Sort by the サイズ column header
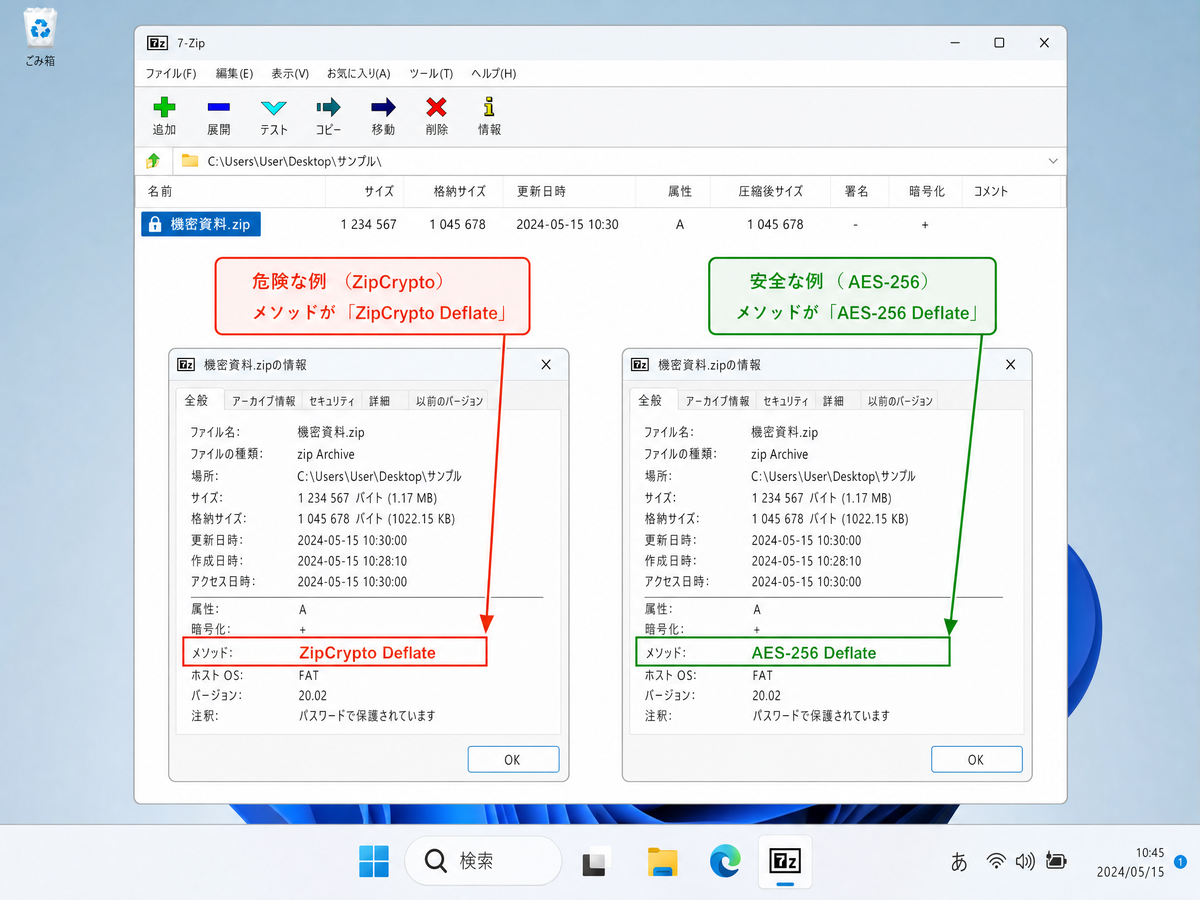The height and width of the screenshot is (900, 1200). click(364, 191)
